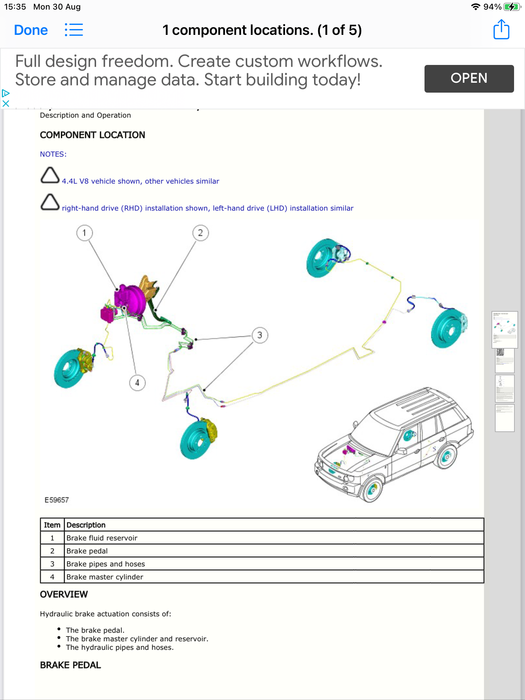The width and height of the screenshot is (525, 700).
Task: Tap the ad info triangle icon
Action: click(5, 93)
